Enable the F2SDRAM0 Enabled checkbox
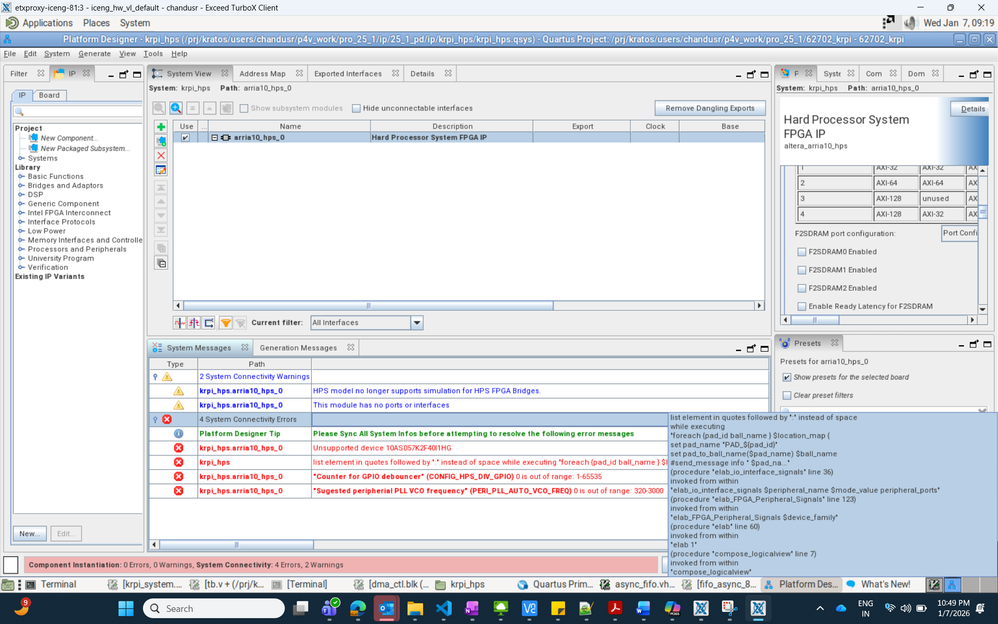The width and height of the screenshot is (998, 624). [x=802, y=252]
